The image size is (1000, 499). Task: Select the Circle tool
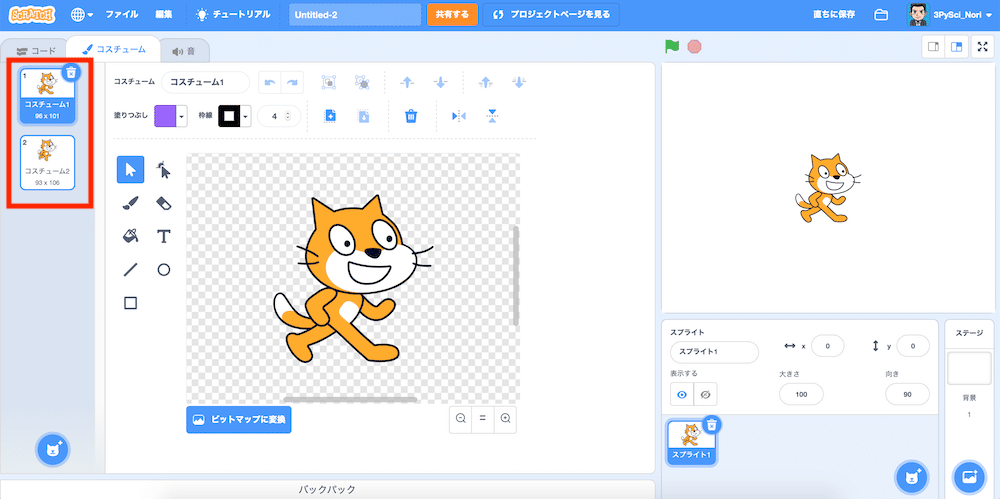click(x=164, y=269)
